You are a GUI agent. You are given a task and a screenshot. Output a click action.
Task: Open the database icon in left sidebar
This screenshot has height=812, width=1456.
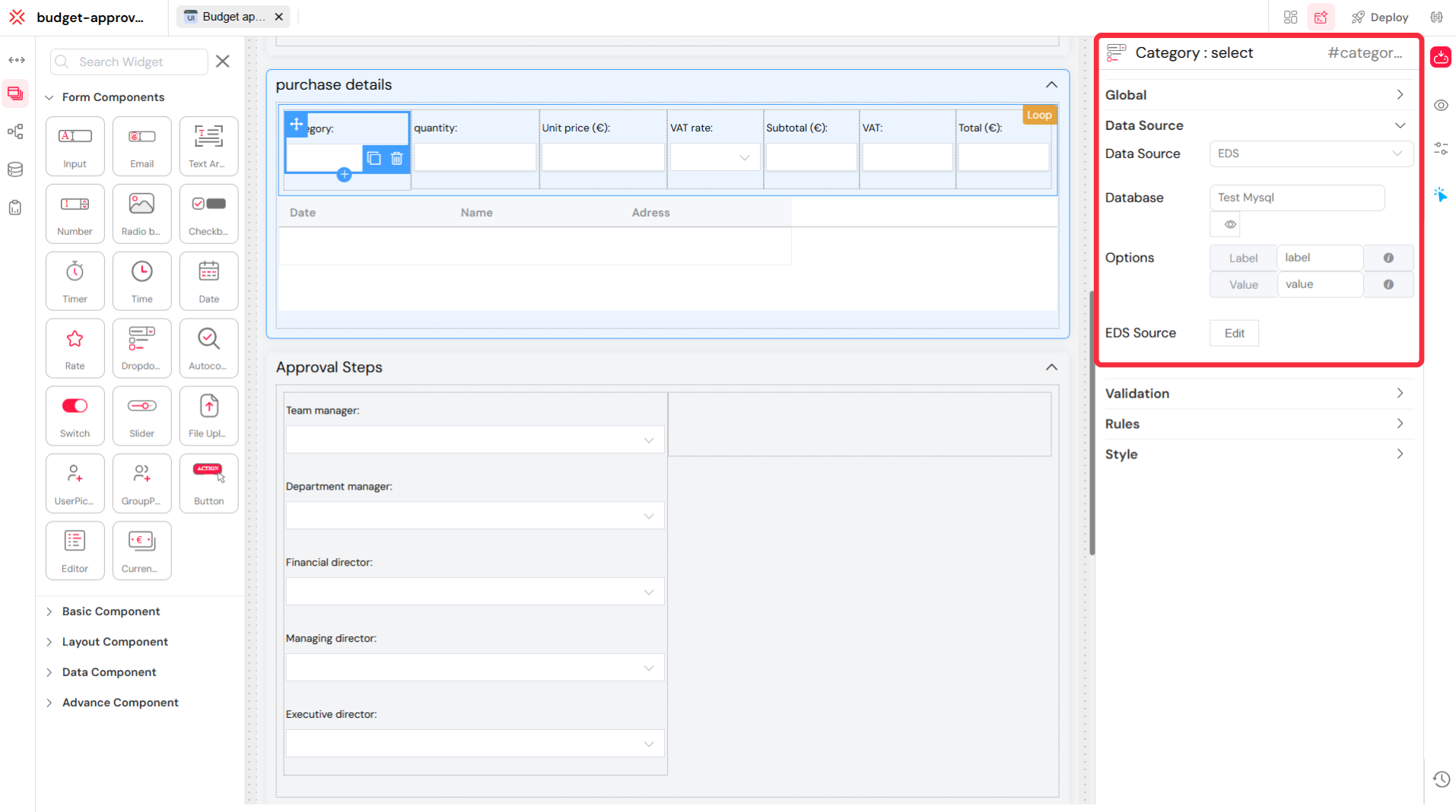pos(15,170)
